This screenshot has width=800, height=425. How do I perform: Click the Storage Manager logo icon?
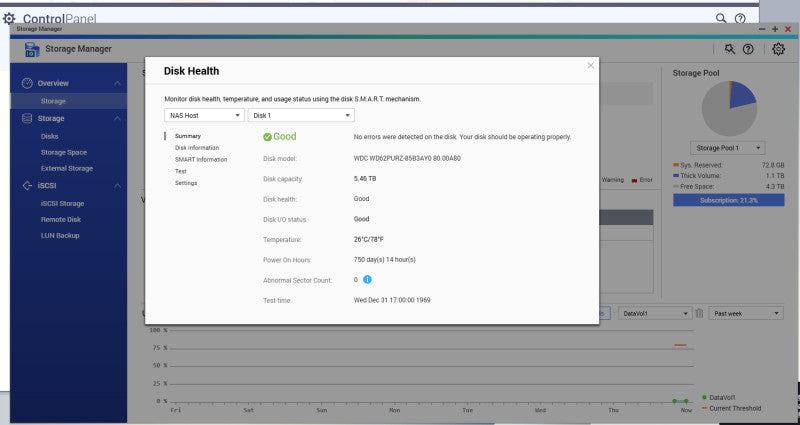32,49
